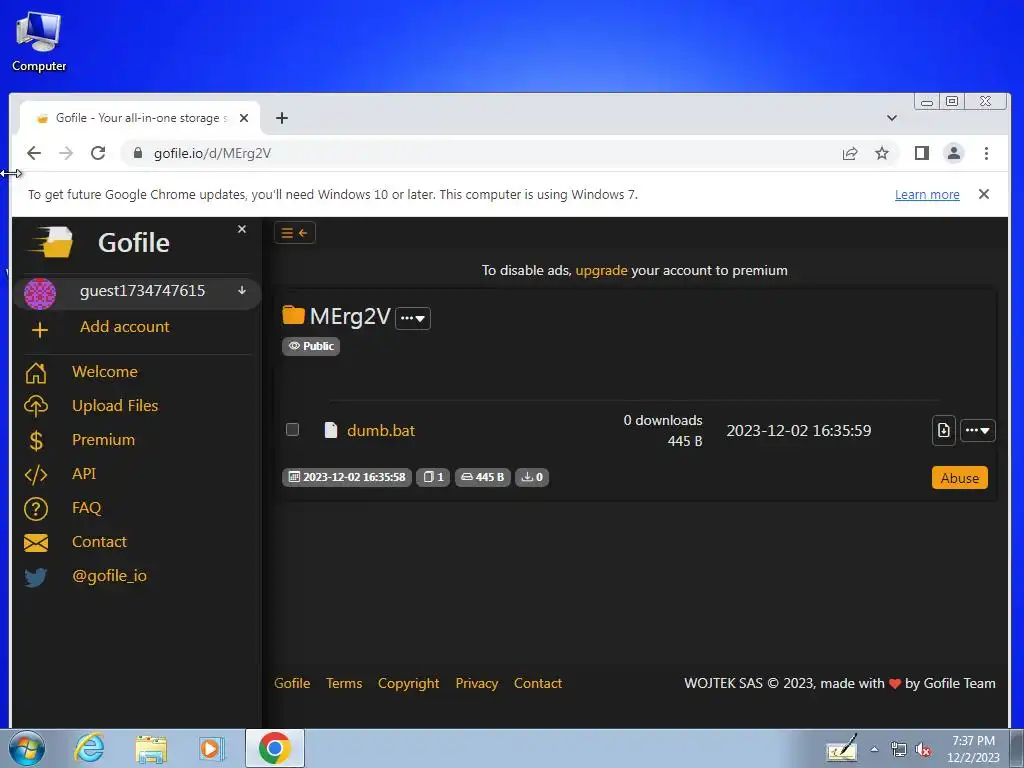Dismiss the Chrome update notification bar
Screen dimensions: 1024x768
coord(984,194)
